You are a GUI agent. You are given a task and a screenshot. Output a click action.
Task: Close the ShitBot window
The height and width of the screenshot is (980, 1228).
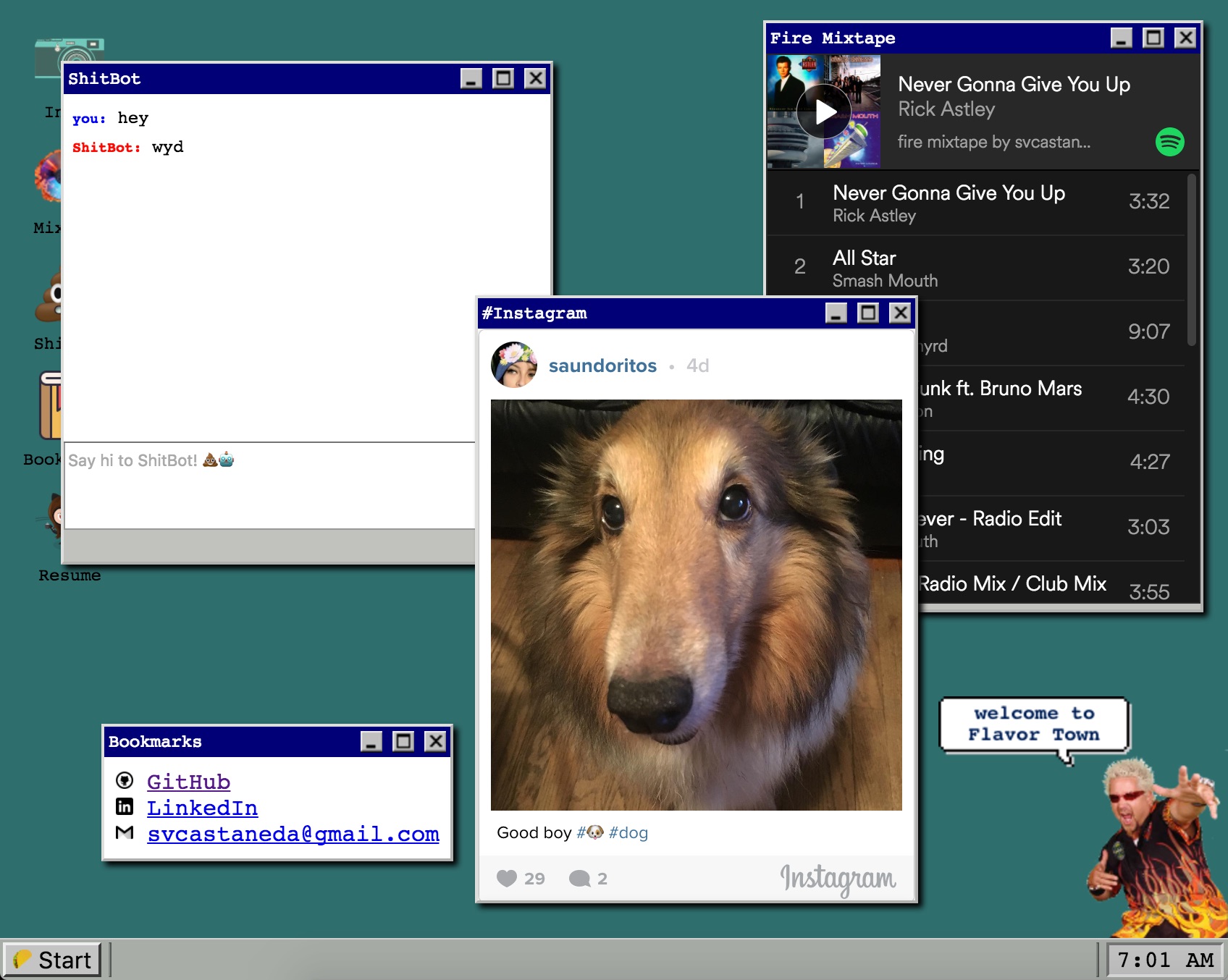(x=535, y=78)
